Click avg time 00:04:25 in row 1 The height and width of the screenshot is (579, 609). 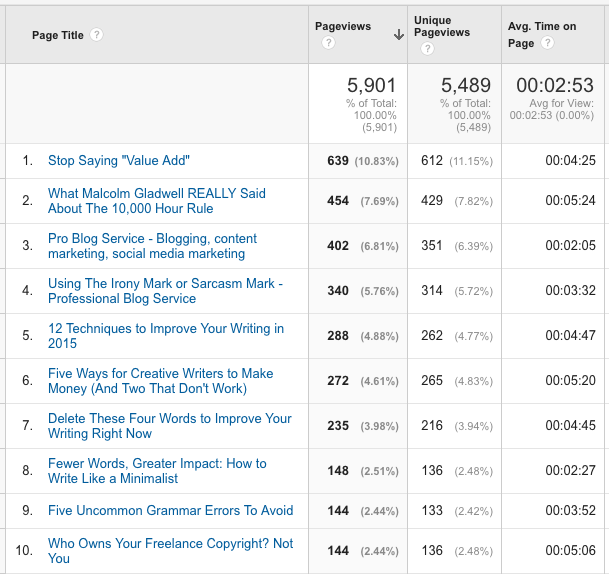(x=570, y=160)
